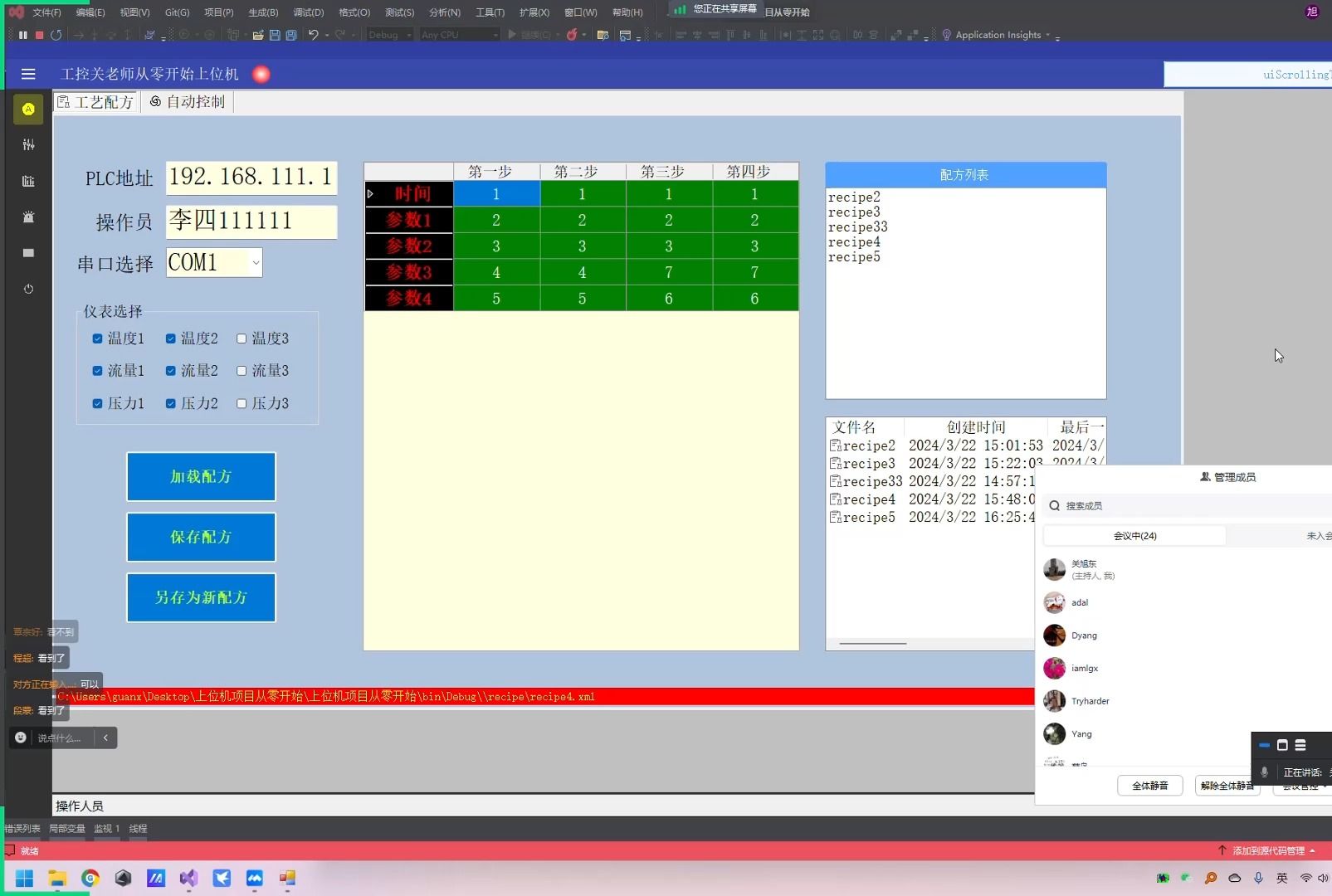Uncheck the 流量1 checkbox
Screen dimensions: 1332x896
[x=97, y=371]
